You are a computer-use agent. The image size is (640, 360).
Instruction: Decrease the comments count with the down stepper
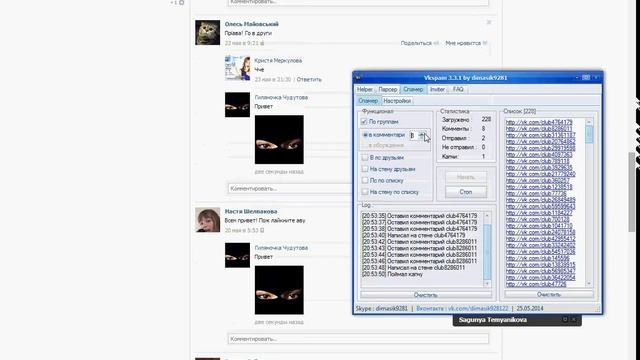pyautogui.click(x=422, y=138)
